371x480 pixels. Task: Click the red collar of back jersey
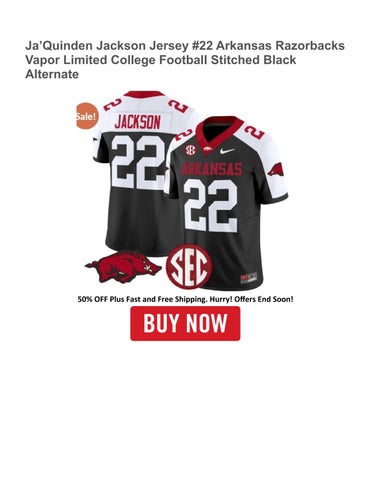point(144,94)
